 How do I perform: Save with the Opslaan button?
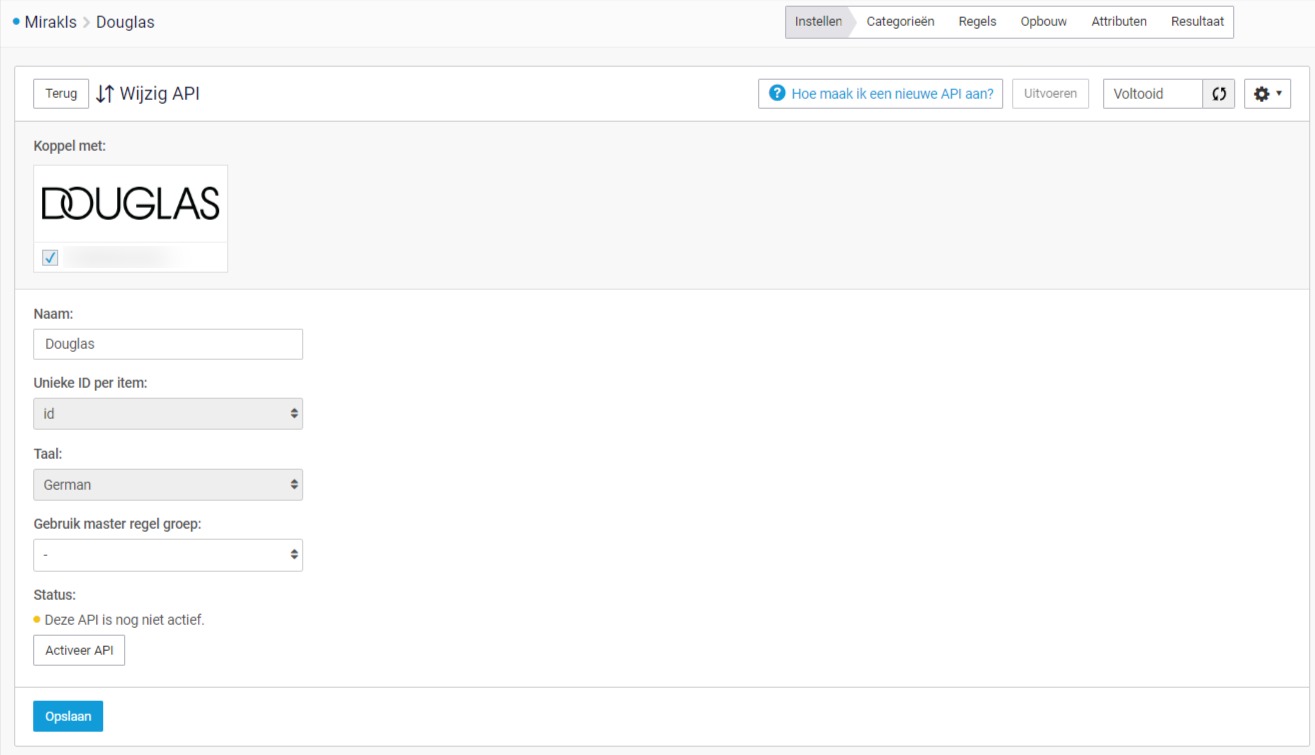pyautogui.click(x=68, y=716)
